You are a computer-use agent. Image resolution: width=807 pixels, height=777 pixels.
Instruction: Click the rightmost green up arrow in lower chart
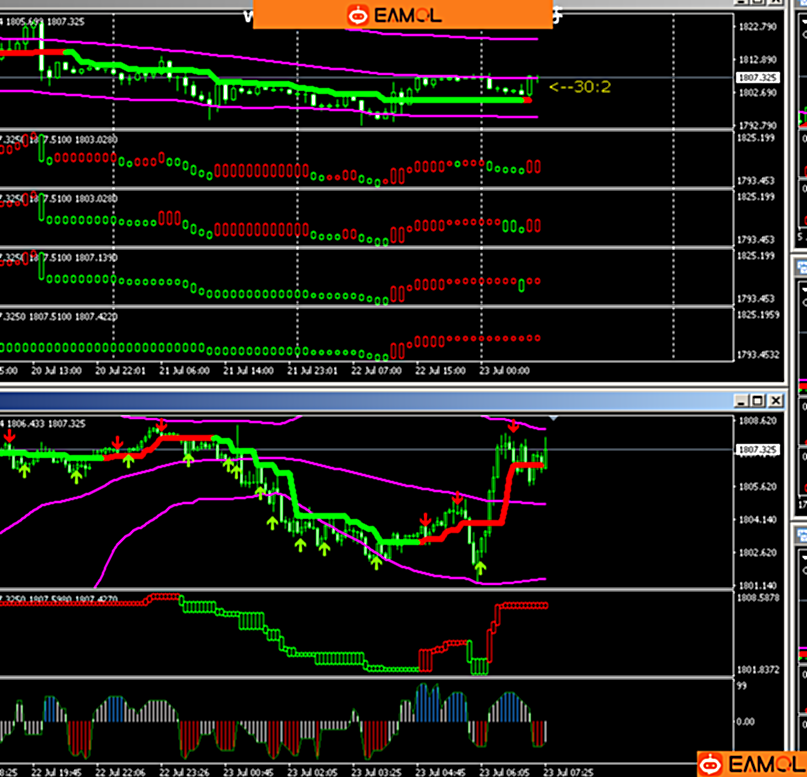click(480, 571)
